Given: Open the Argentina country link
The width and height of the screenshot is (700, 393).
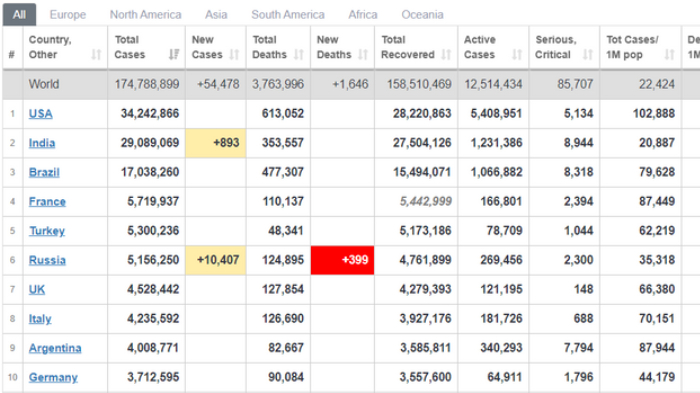Looking at the screenshot, I should [55, 348].
